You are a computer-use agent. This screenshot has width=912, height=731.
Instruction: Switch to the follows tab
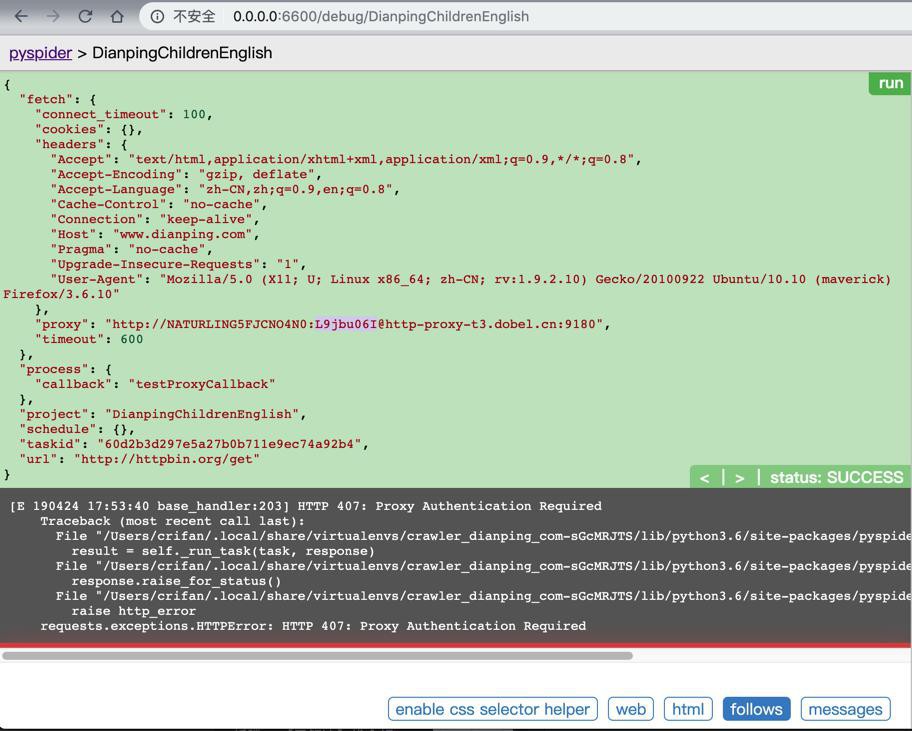pyautogui.click(x=756, y=709)
